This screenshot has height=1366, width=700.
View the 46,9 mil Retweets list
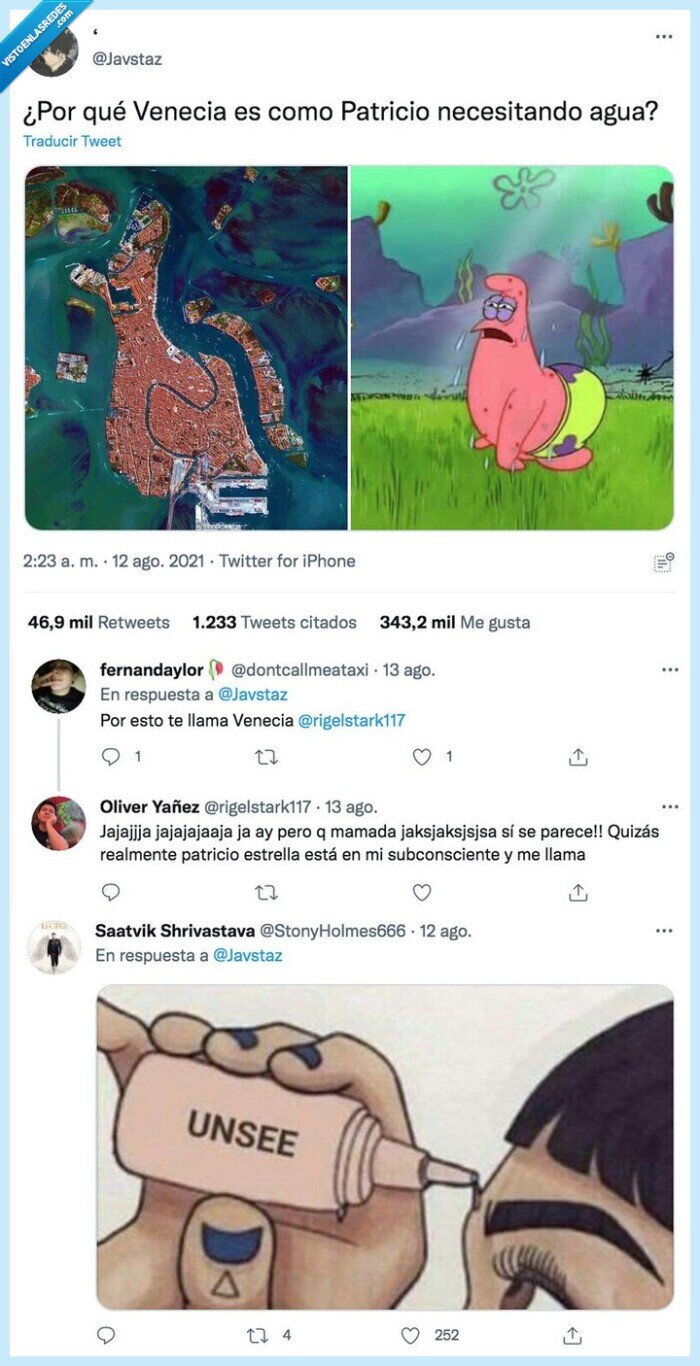click(x=98, y=622)
